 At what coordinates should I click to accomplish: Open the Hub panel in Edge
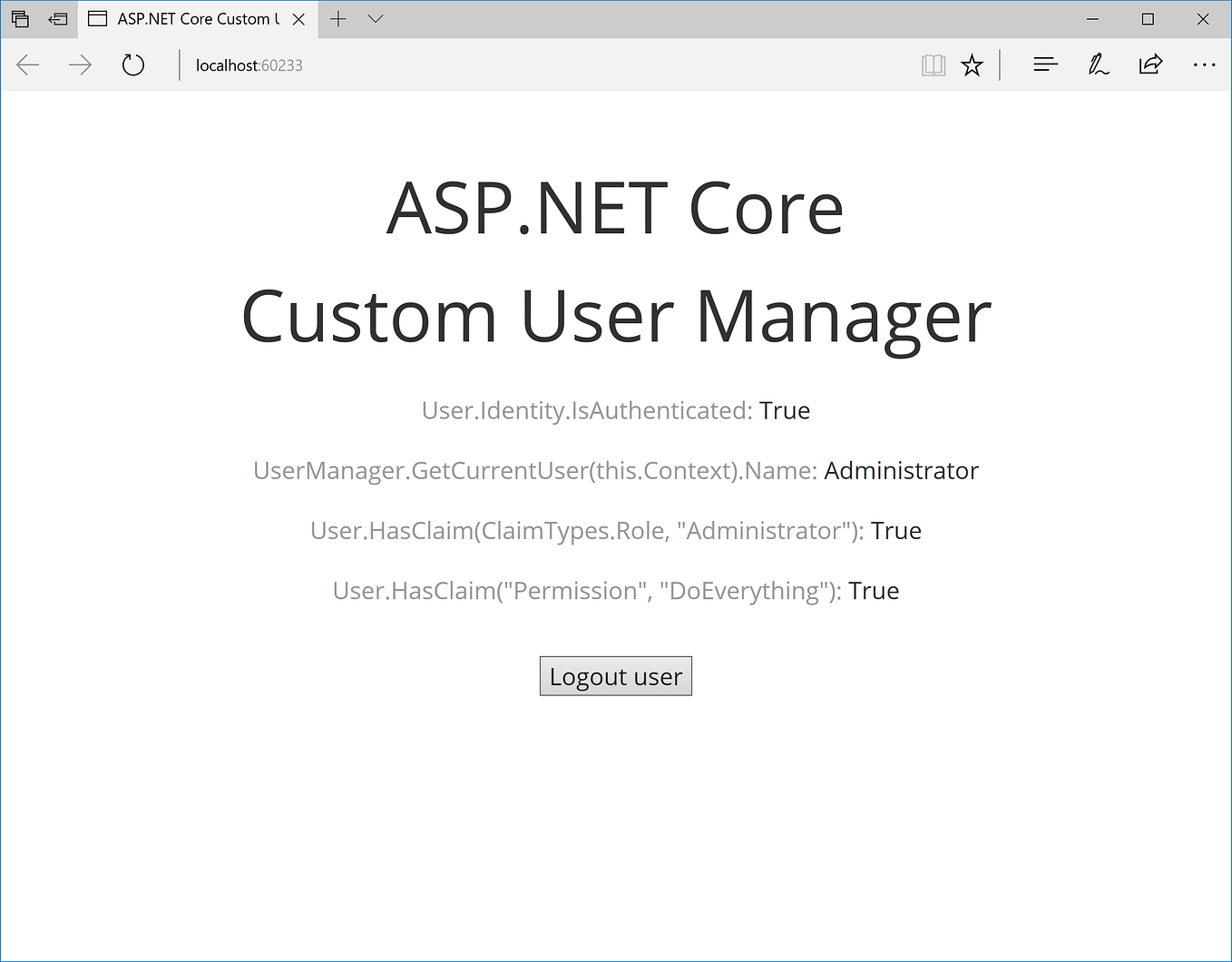(1045, 64)
